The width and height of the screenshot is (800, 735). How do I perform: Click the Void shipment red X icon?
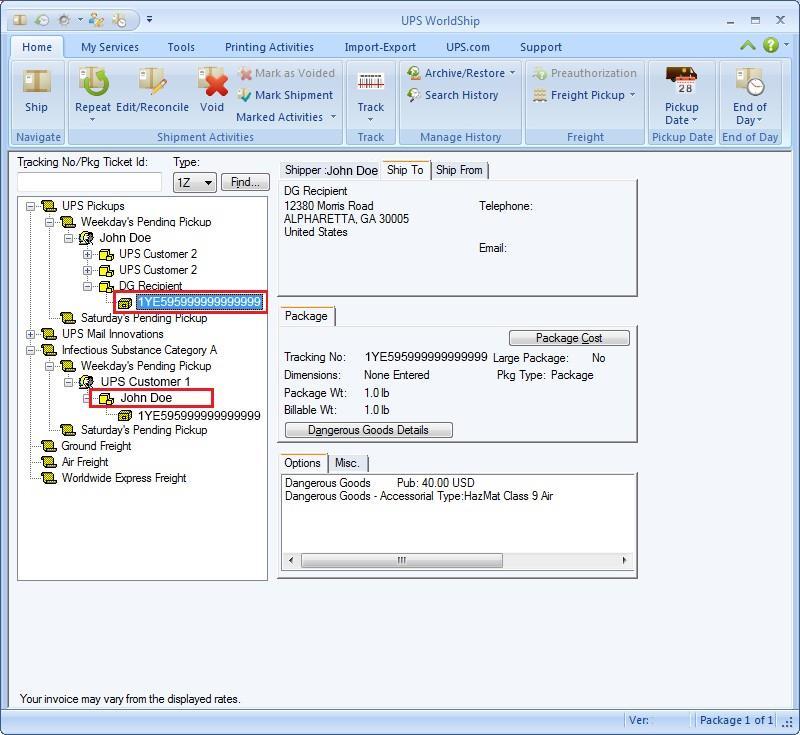[212, 82]
